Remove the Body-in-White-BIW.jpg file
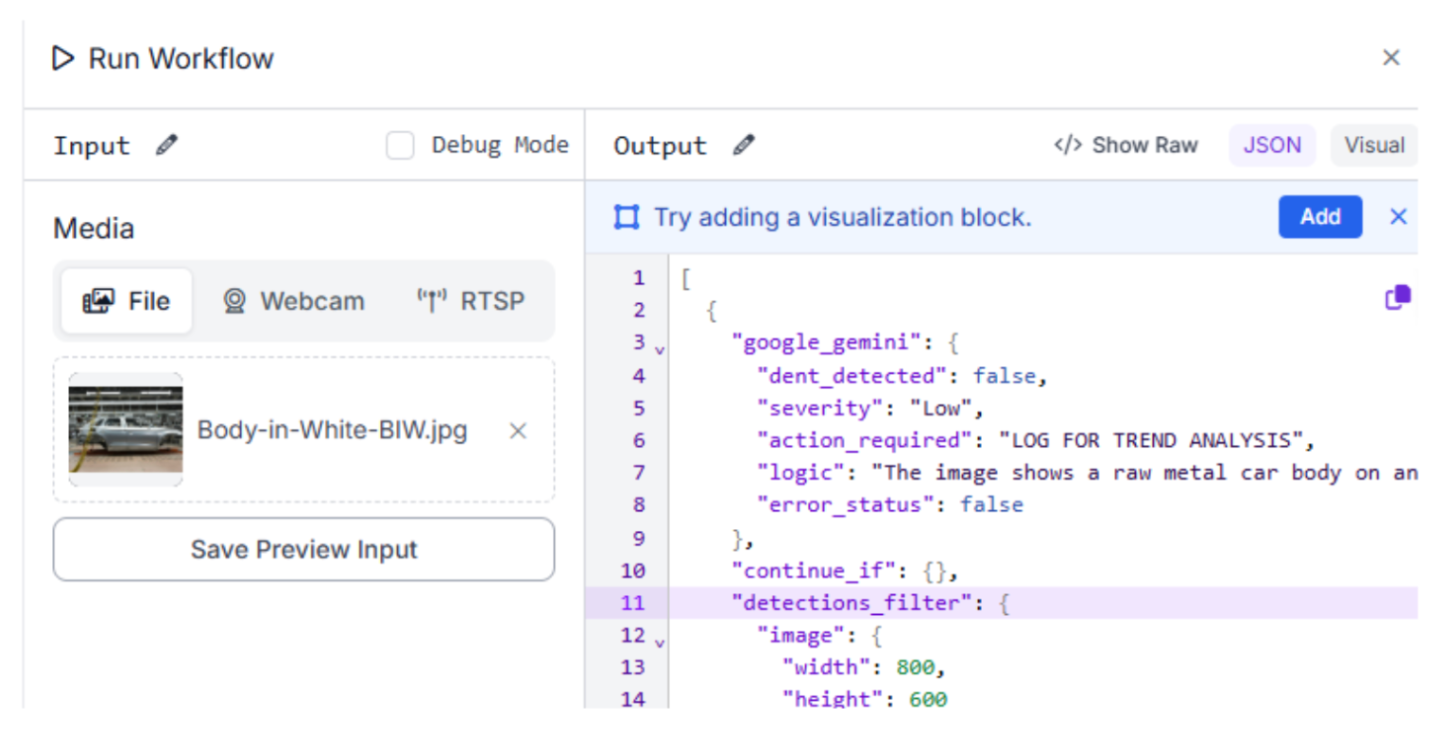This screenshot has width=1444, height=746. pyautogui.click(x=518, y=431)
